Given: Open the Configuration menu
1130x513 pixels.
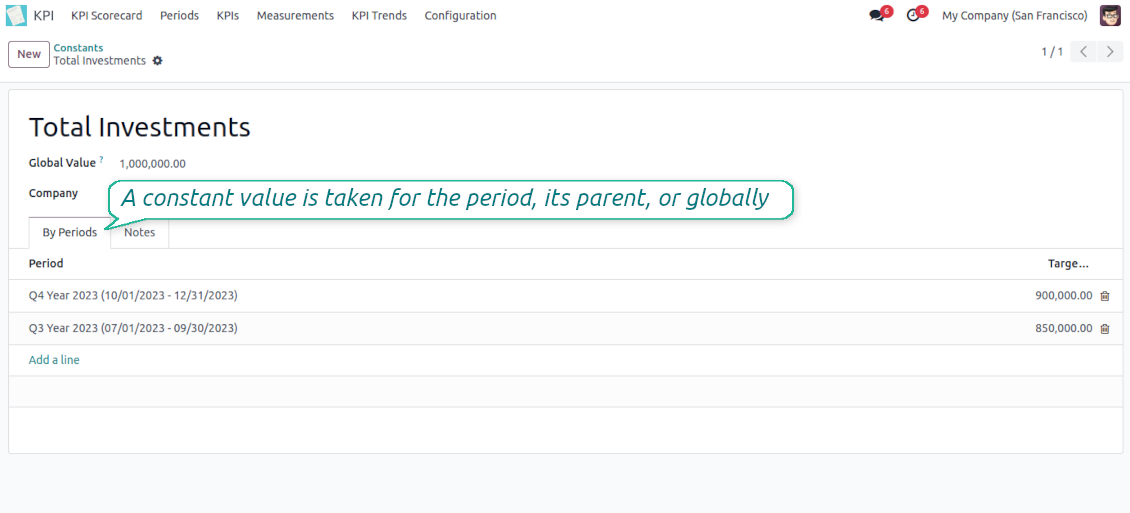Looking at the screenshot, I should 460,15.
